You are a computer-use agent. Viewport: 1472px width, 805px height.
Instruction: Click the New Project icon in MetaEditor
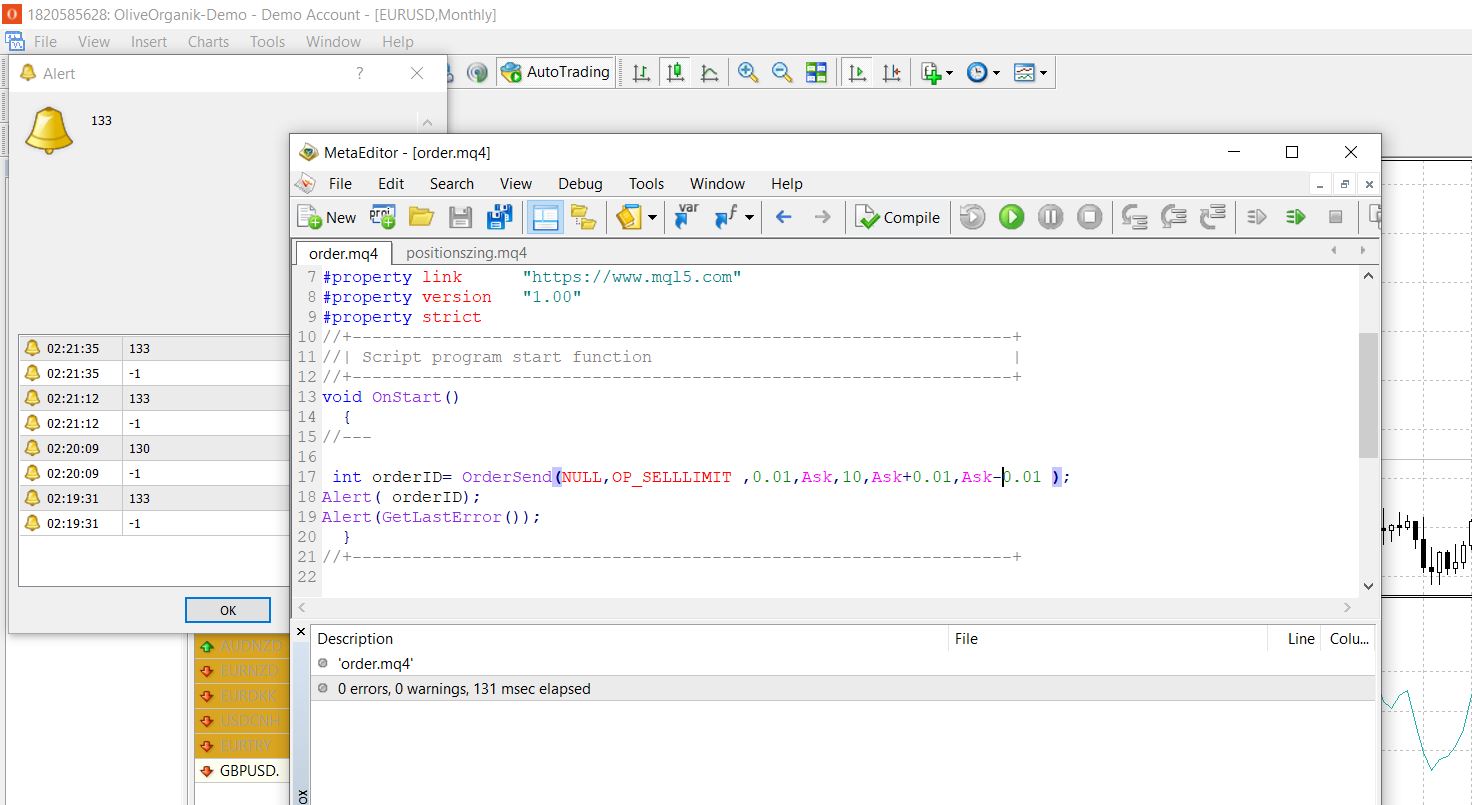382,217
